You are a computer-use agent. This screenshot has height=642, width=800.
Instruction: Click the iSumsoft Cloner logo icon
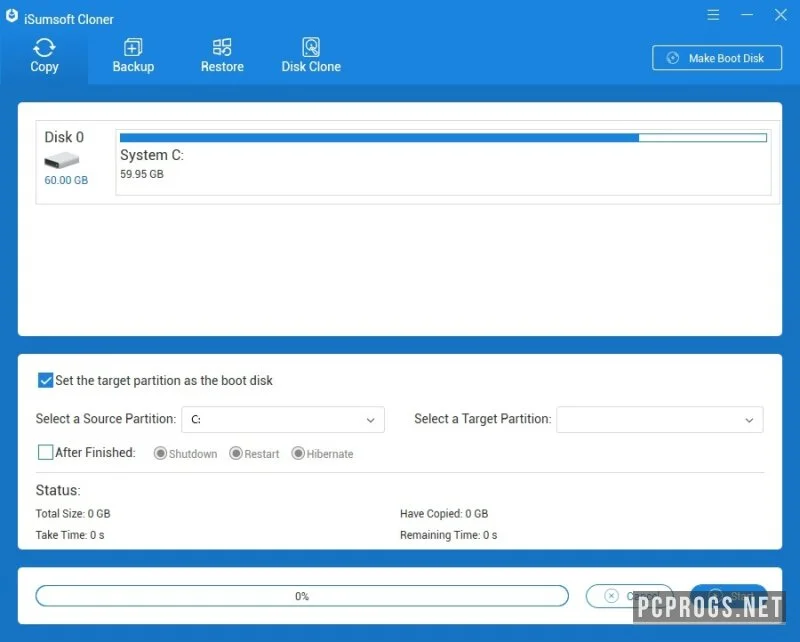(x=12, y=16)
